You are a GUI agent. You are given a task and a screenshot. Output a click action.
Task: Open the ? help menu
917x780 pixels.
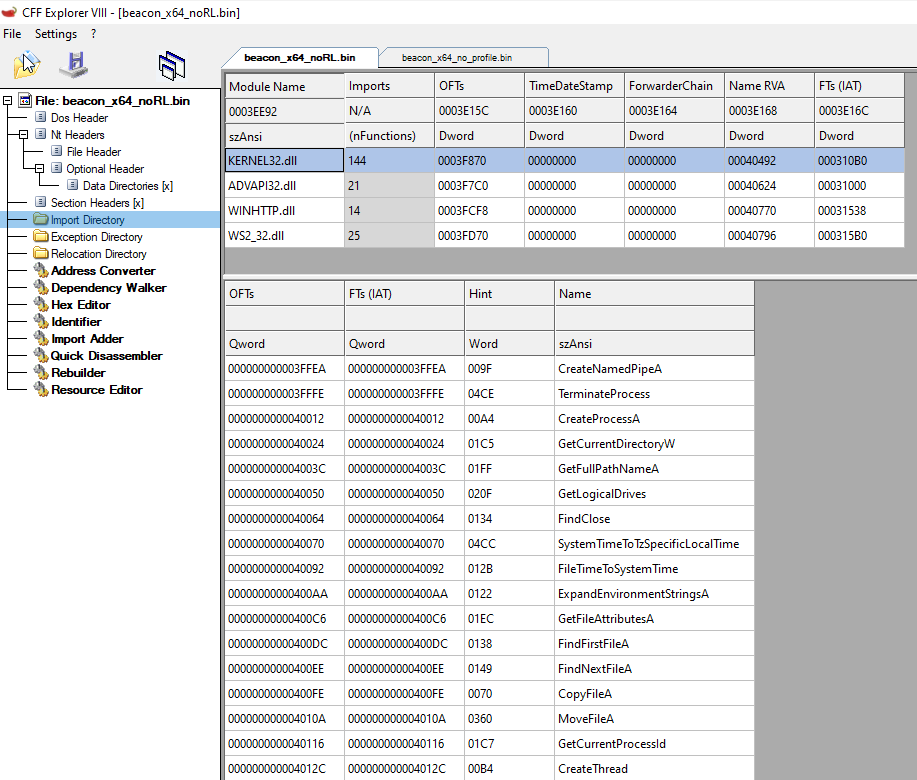tap(94, 34)
